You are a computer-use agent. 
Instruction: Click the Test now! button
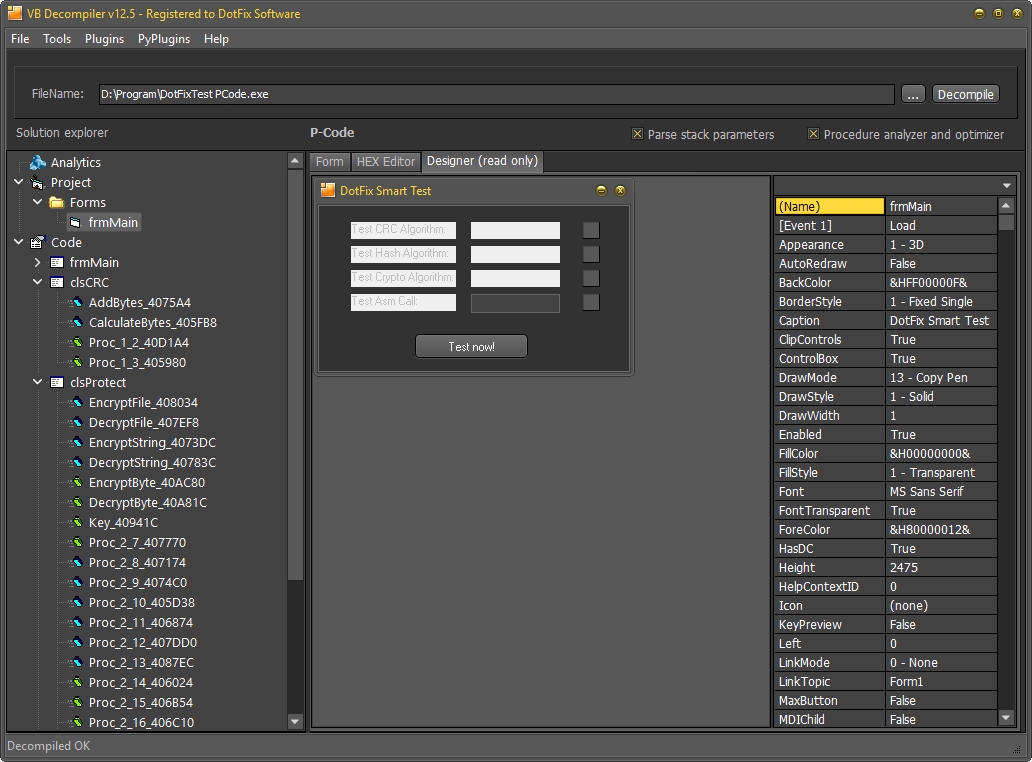(x=471, y=346)
